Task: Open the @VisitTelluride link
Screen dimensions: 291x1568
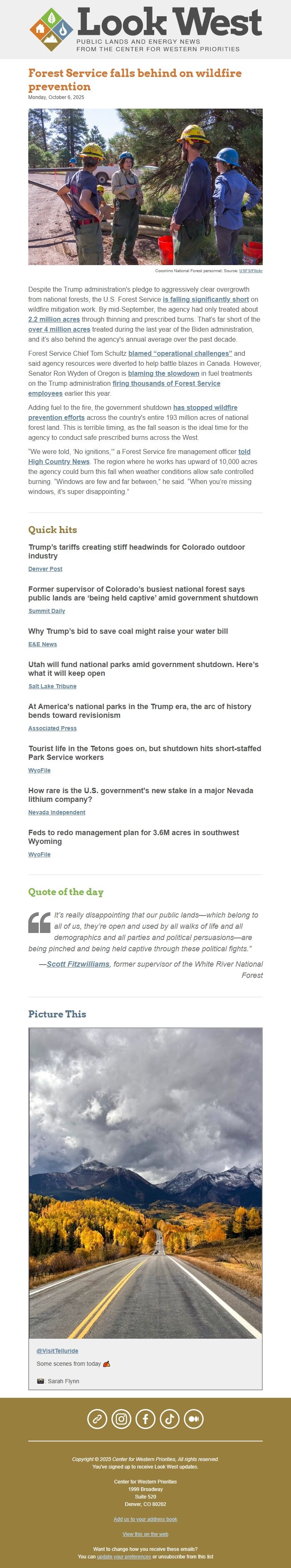Action: [x=57, y=1351]
